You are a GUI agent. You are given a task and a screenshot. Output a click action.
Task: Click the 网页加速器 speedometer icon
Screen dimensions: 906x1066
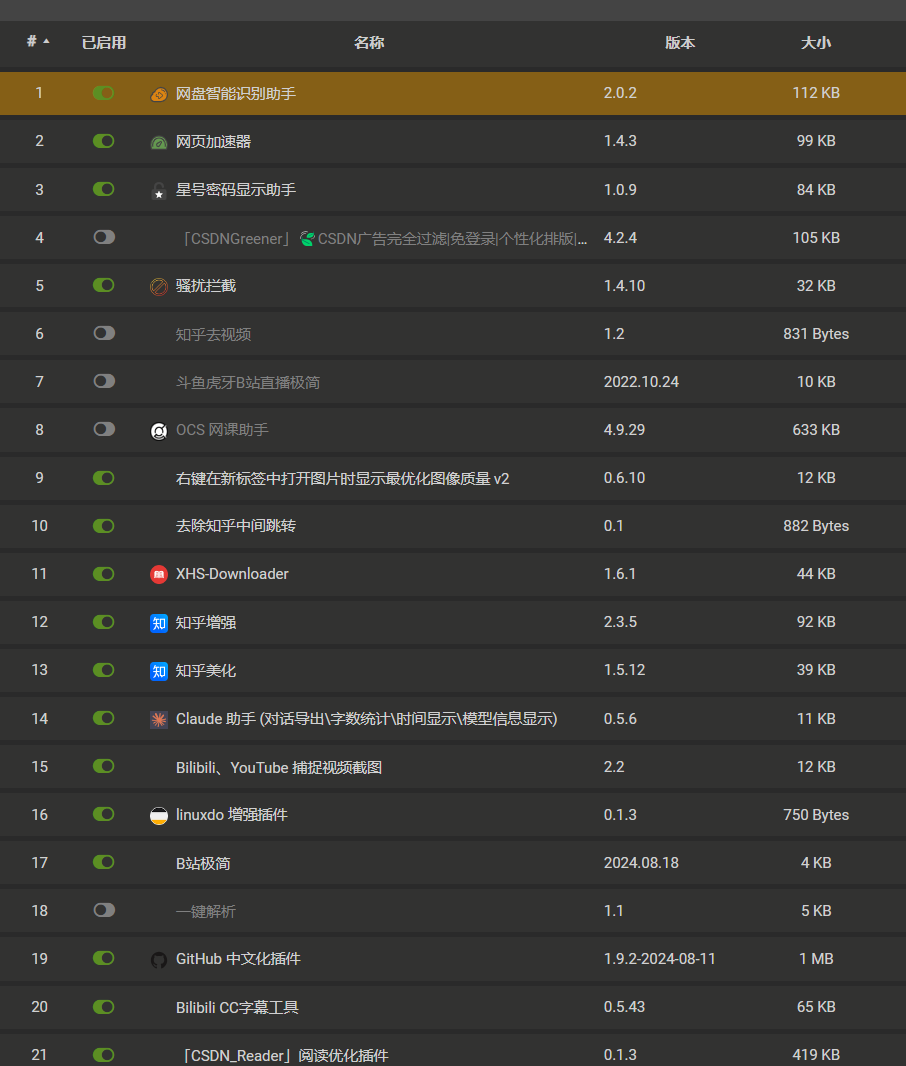point(158,142)
